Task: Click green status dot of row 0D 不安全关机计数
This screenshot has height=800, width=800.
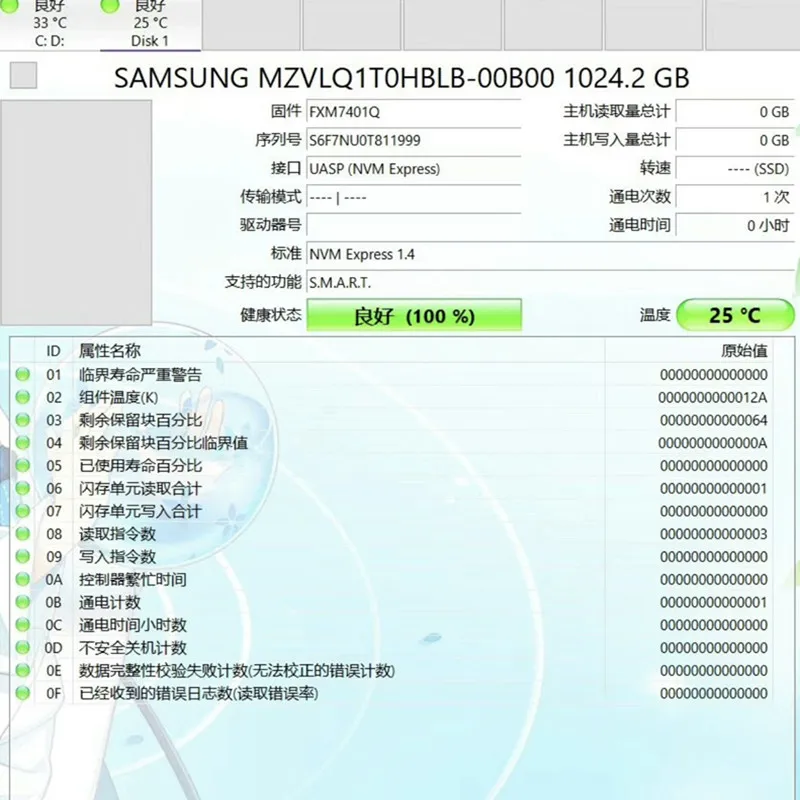Action: pyautogui.click(x=22, y=647)
